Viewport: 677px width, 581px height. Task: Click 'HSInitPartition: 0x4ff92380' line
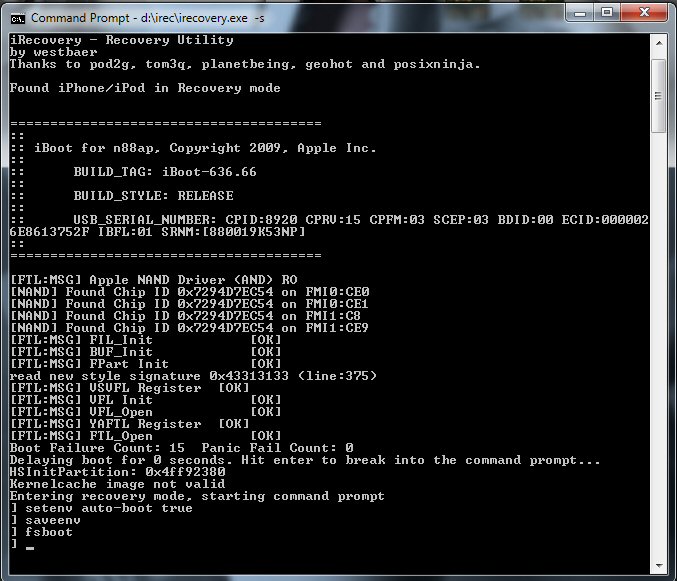pos(117,472)
